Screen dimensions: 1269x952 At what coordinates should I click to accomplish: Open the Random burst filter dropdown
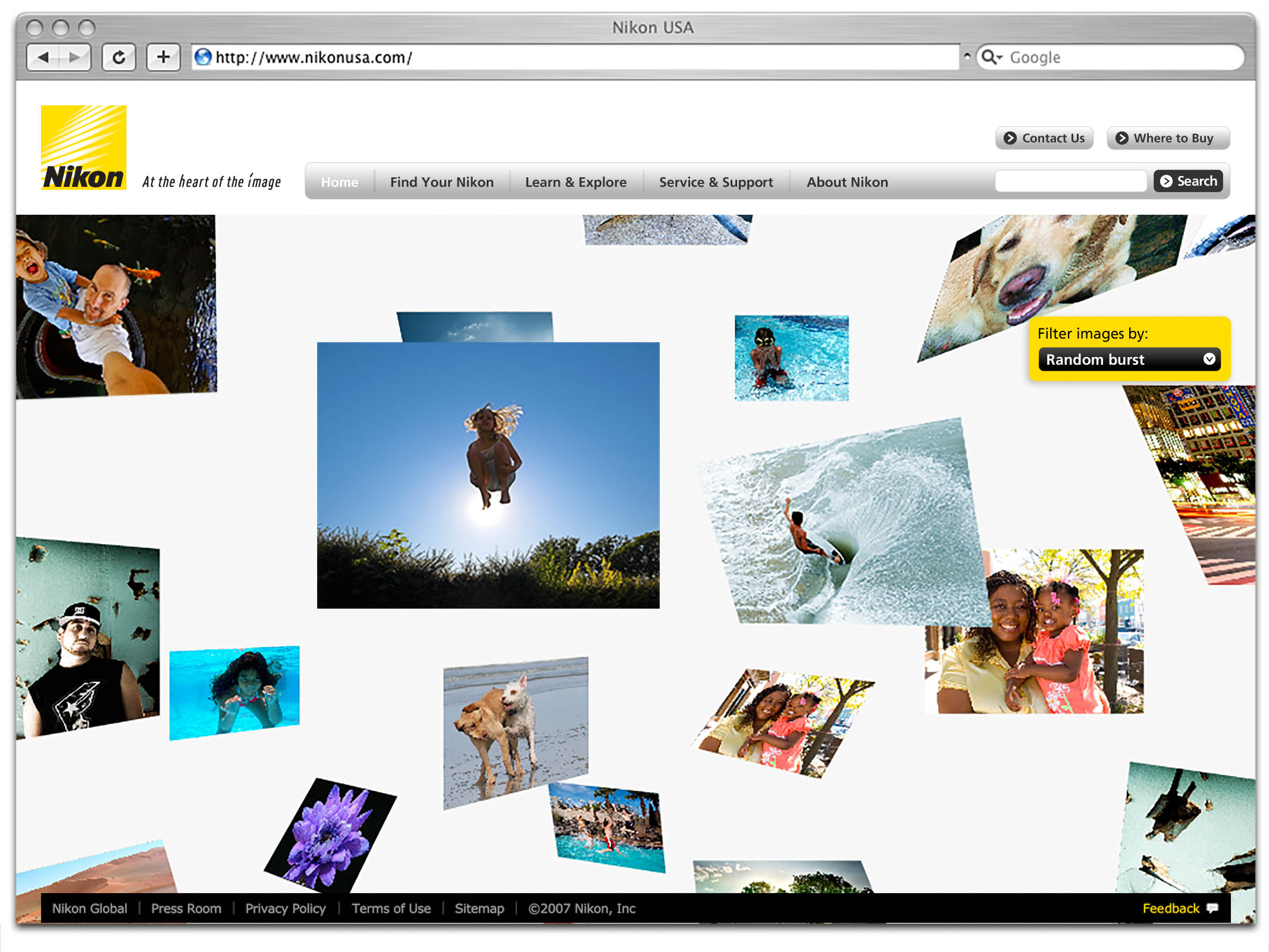pos(1129,359)
